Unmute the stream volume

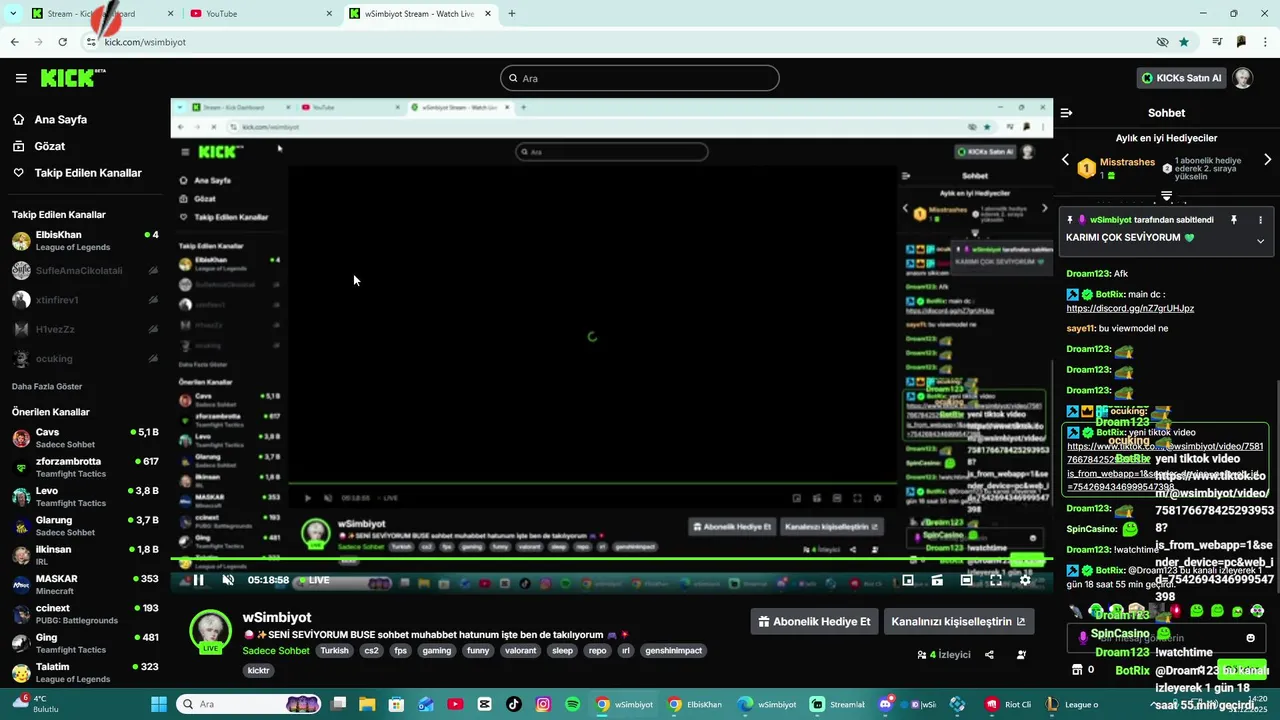[228, 580]
